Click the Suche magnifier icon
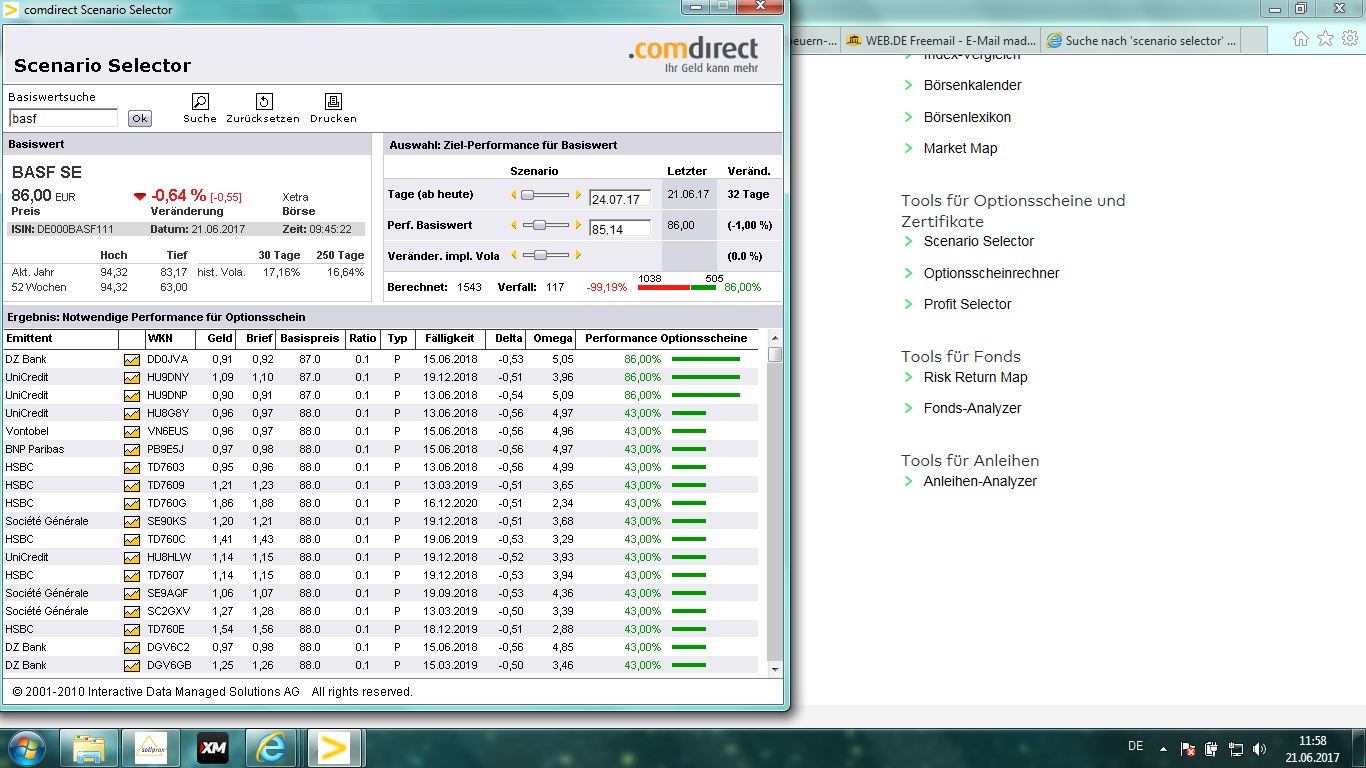Image resolution: width=1366 pixels, height=768 pixels. [200, 102]
